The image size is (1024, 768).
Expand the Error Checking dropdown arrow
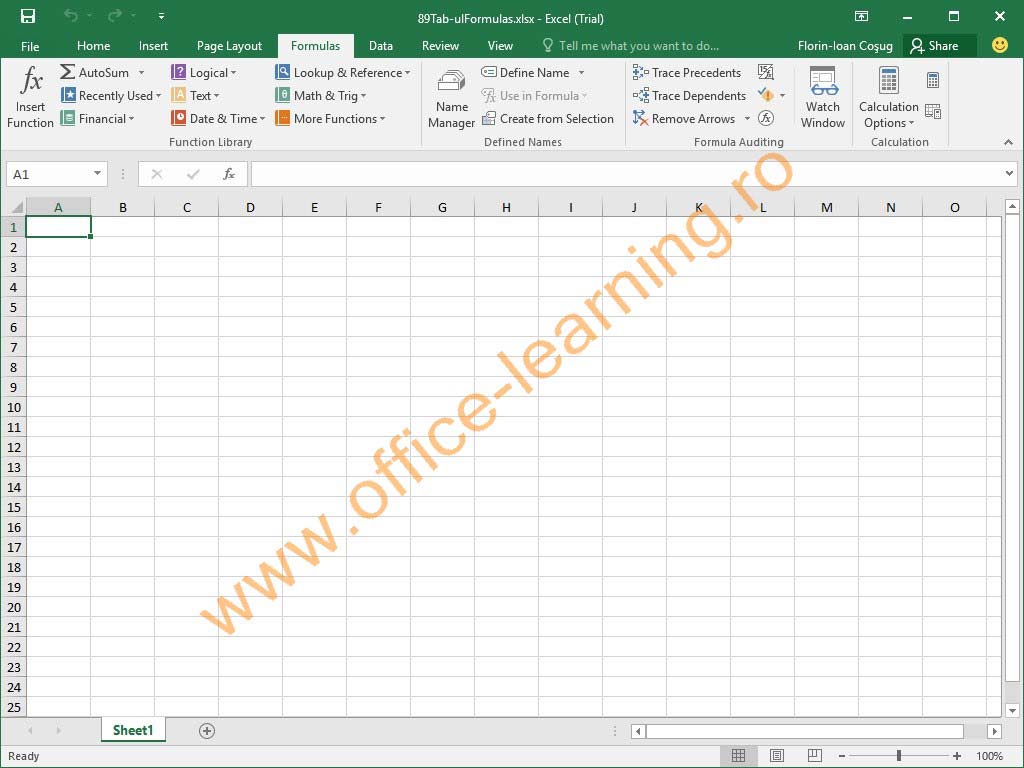click(x=782, y=95)
